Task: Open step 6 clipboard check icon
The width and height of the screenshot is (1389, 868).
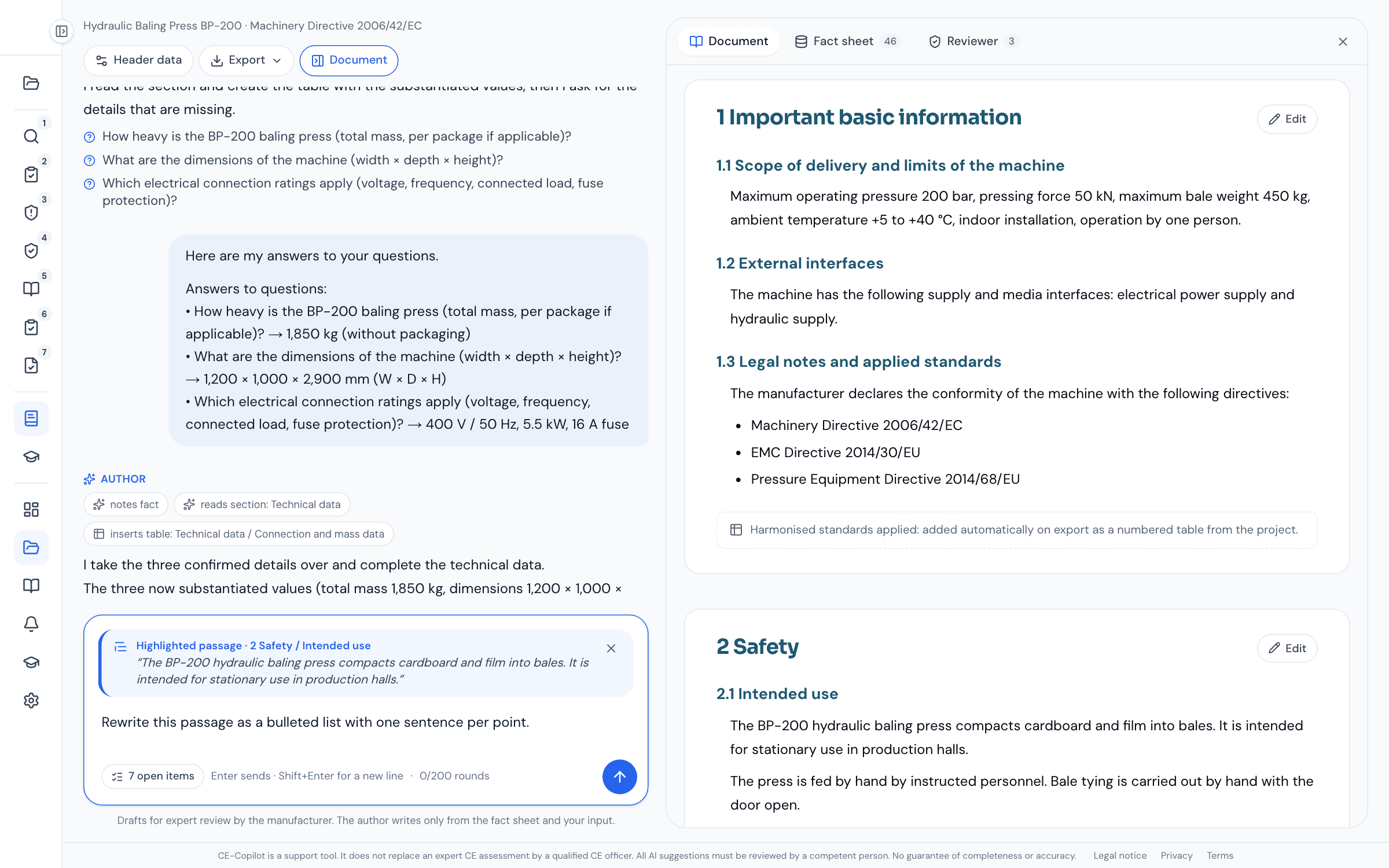Action: tap(31, 328)
